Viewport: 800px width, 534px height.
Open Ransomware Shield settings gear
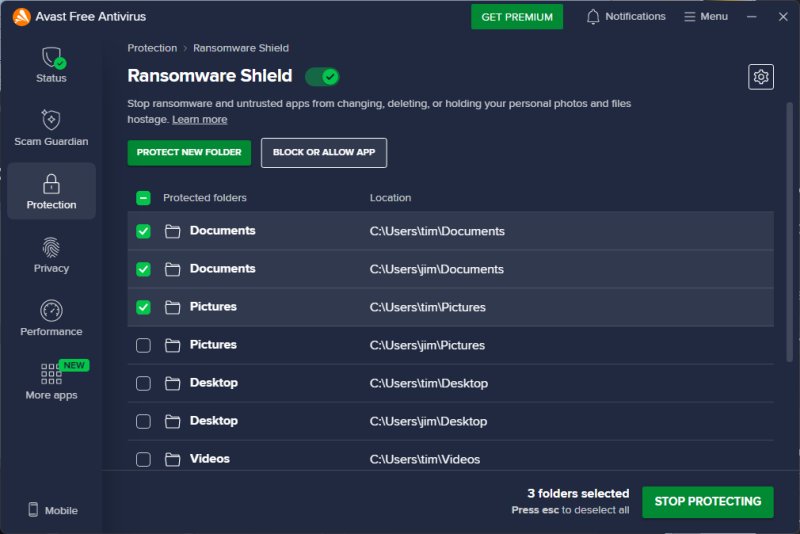[x=761, y=77]
